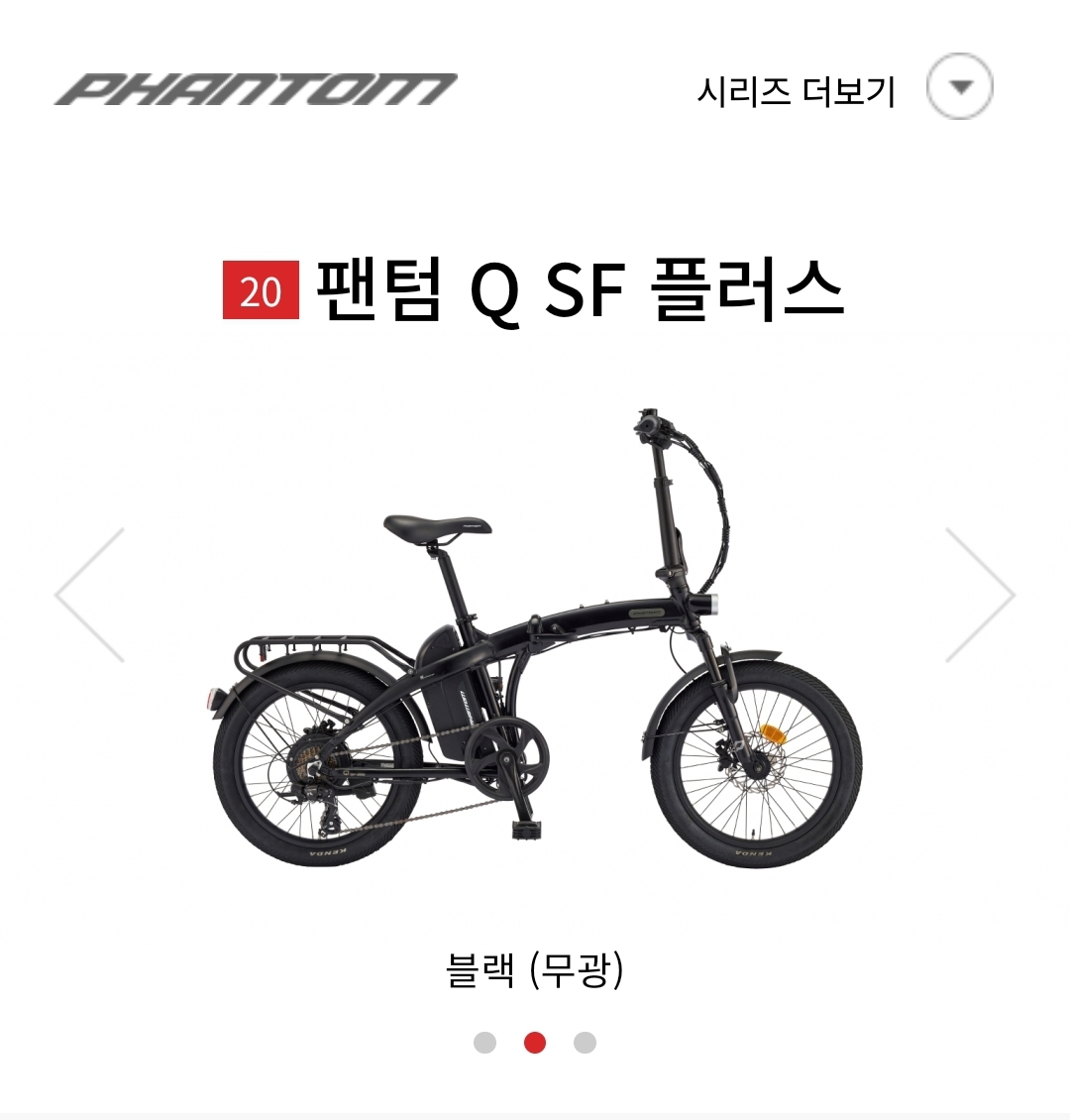The height and width of the screenshot is (1120, 1070).
Task: Open the series dropdown arrow circle
Action: pyautogui.click(x=959, y=86)
